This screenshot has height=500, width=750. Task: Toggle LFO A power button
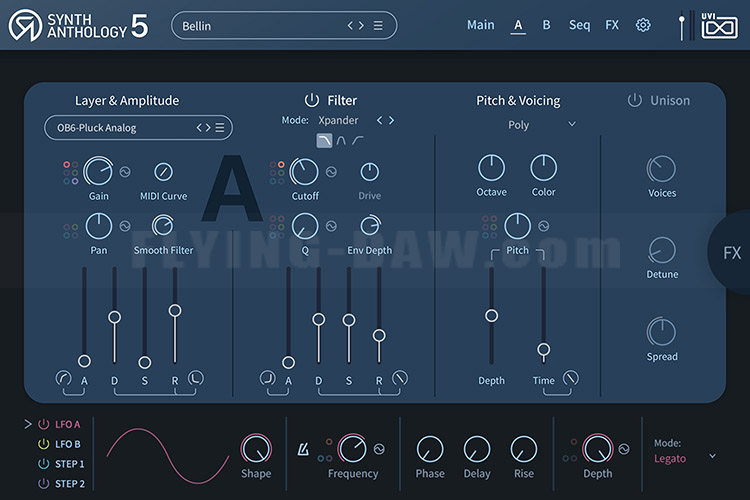pos(44,424)
